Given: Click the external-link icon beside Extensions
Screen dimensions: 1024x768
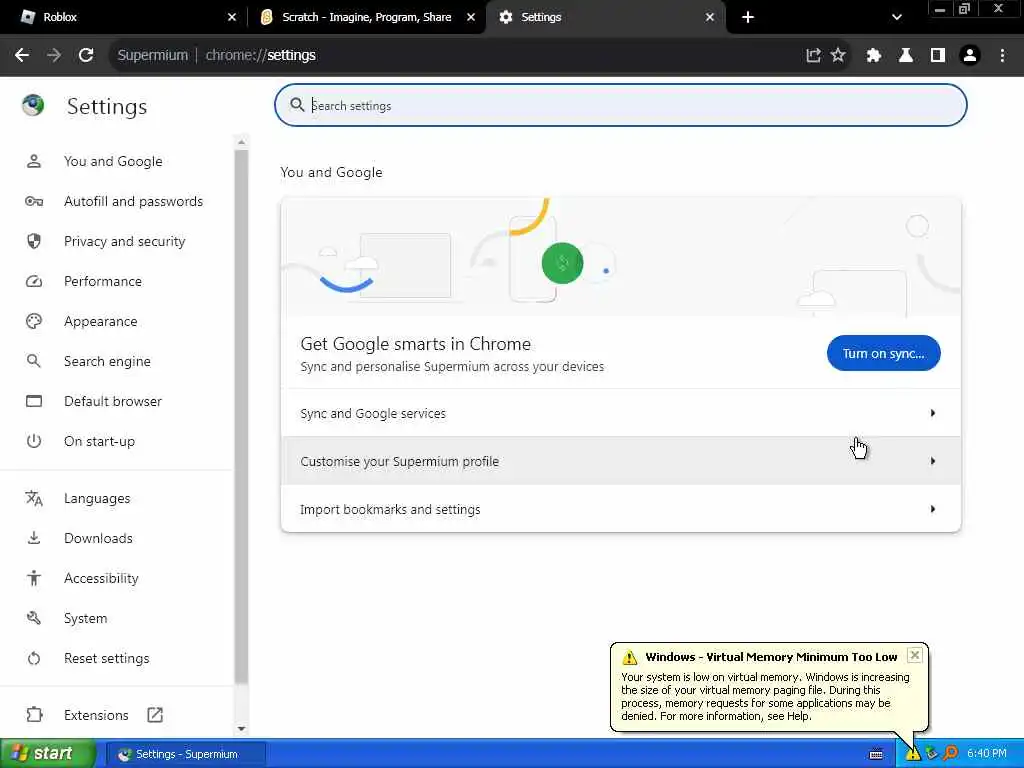Looking at the screenshot, I should [x=155, y=715].
